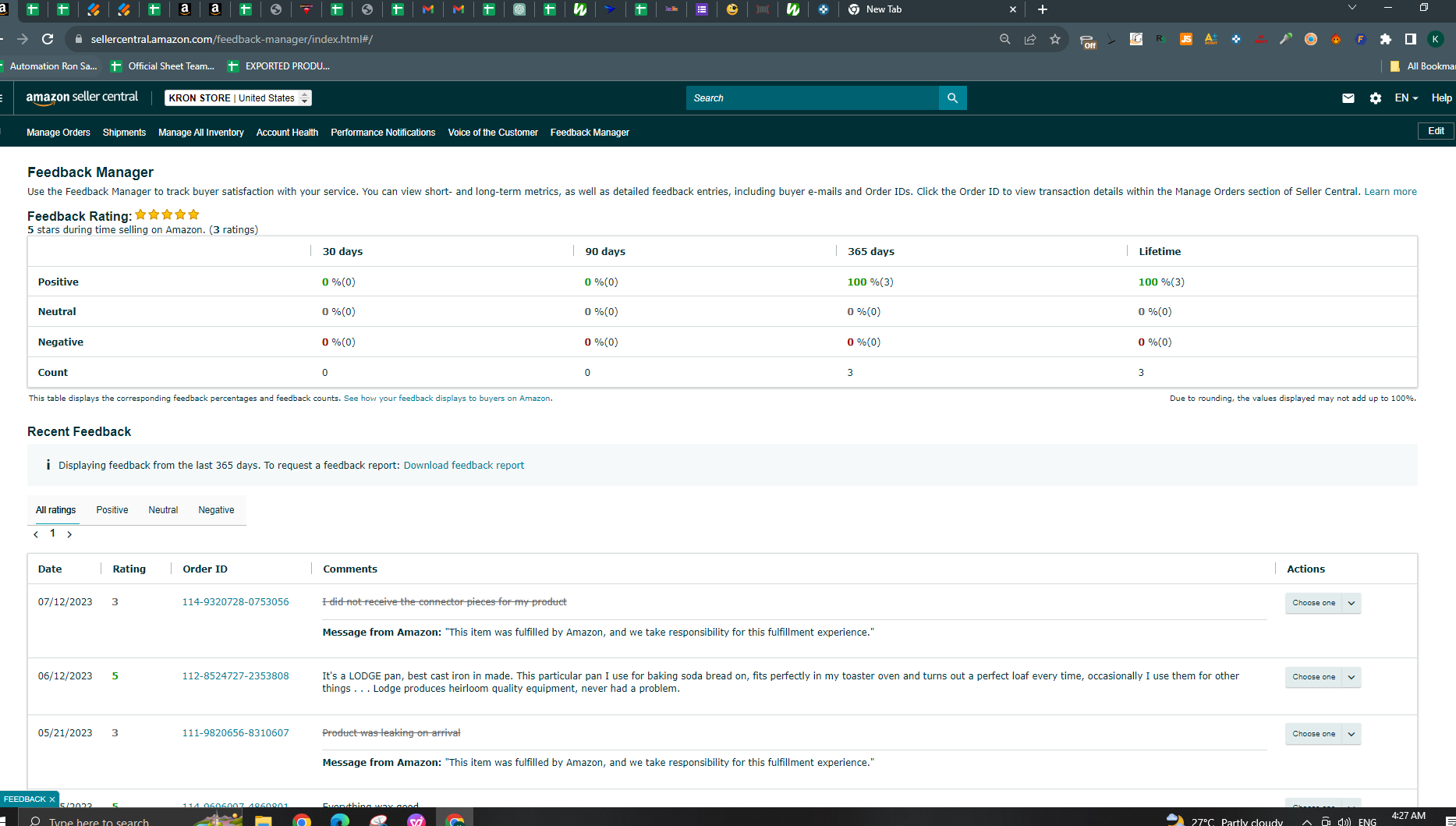The image size is (1456, 826).
Task: Open the All Bookmarks folder
Action: point(1422,66)
